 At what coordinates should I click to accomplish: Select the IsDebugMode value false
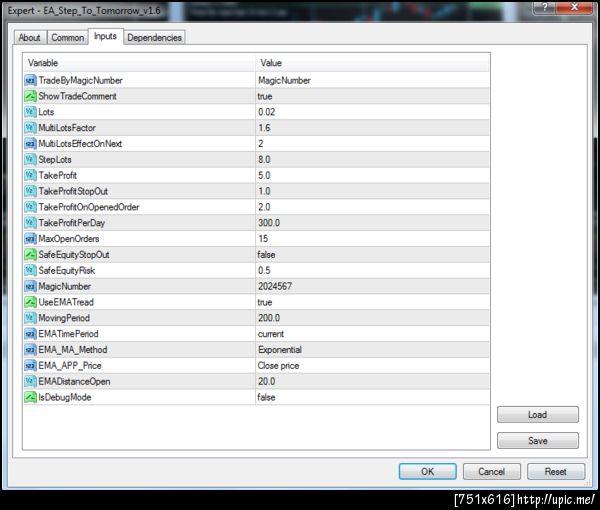[266, 397]
